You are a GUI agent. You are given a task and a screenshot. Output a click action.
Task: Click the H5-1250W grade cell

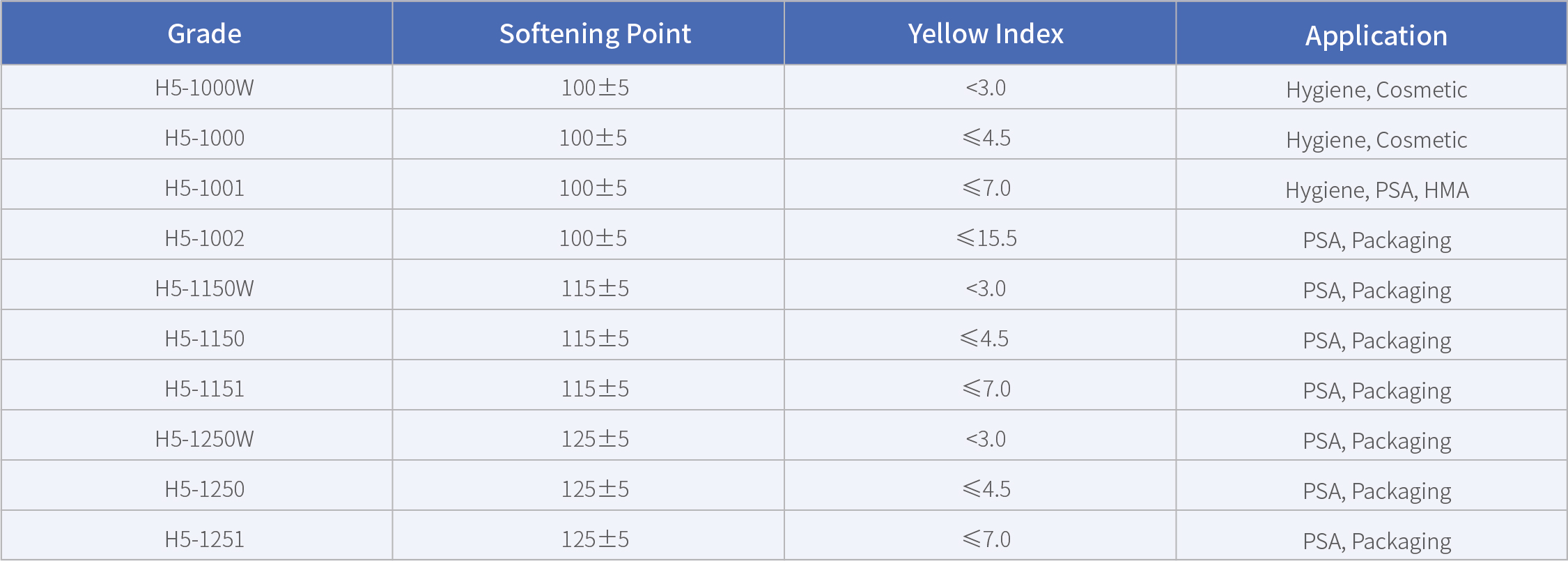pyautogui.click(x=204, y=439)
